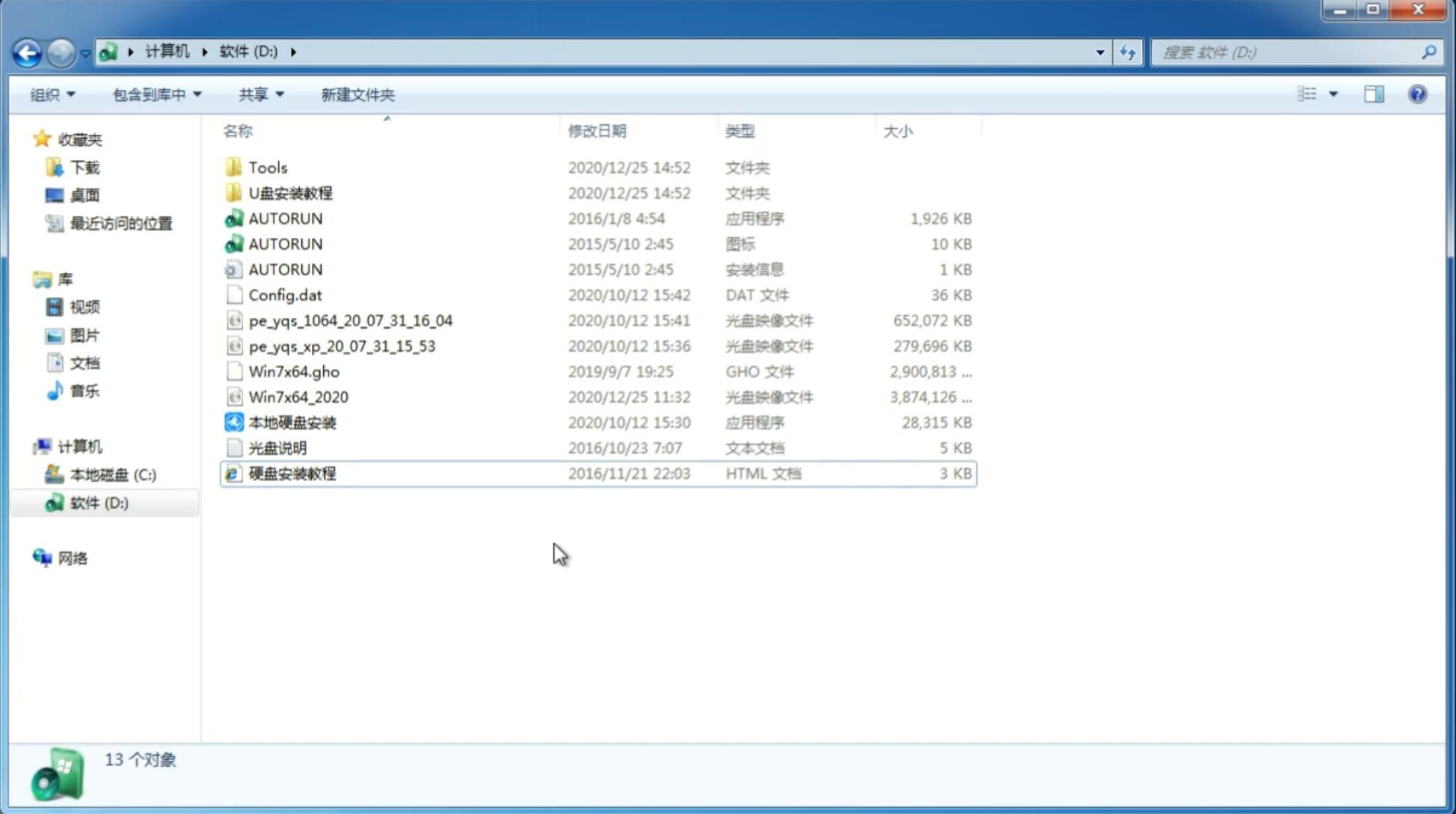This screenshot has height=814, width=1456.
Task: Open 硬盘安装教程 HTML document
Action: click(292, 473)
